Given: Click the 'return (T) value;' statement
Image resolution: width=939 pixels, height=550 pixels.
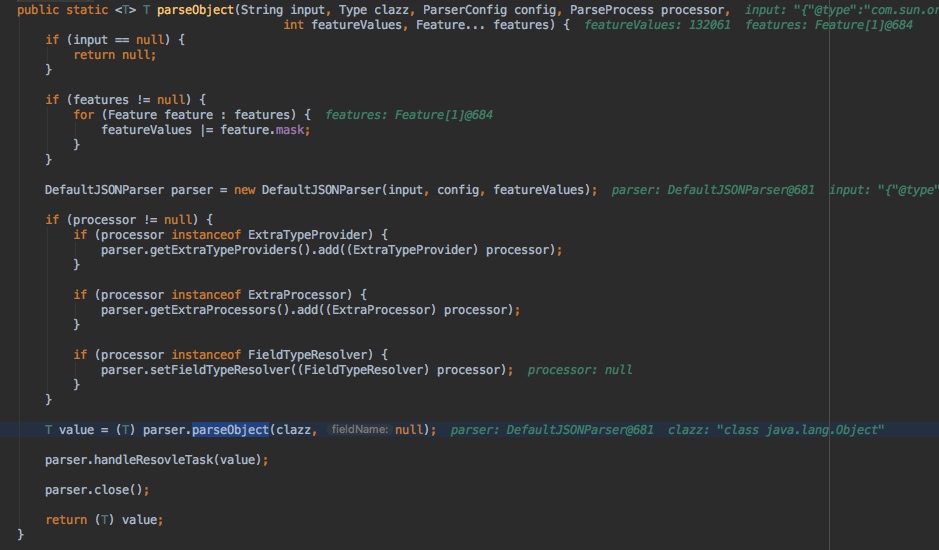Looking at the screenshot, I should point(104,520).
